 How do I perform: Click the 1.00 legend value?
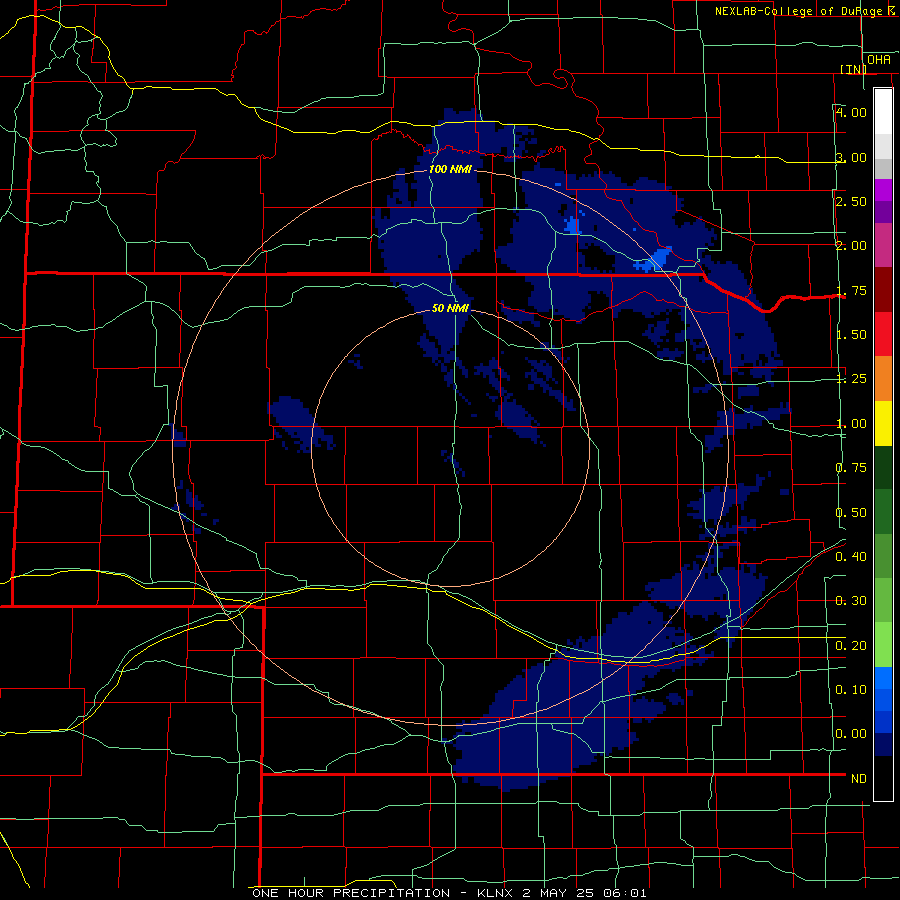coord(851,424)
